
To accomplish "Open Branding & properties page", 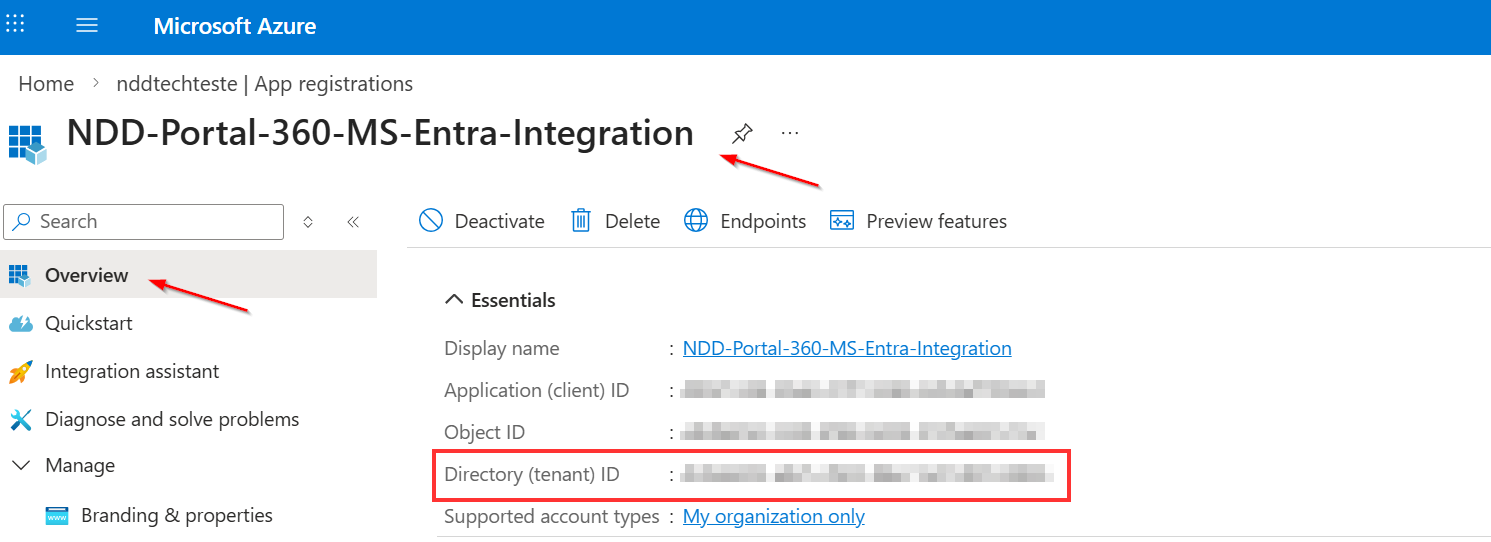I will [176, 515].
